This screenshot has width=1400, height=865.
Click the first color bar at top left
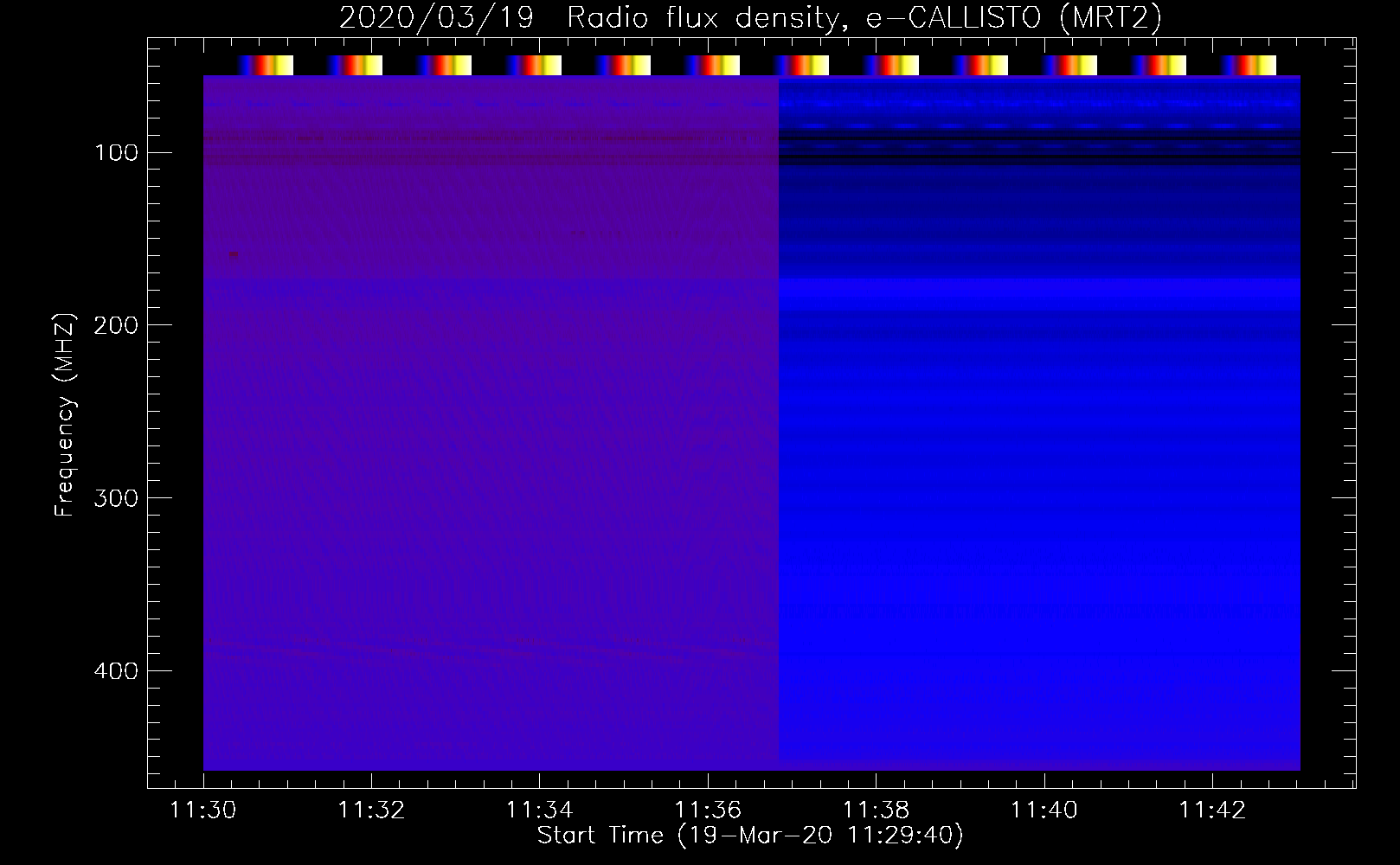pyautogui.click(x=266, y=65)
